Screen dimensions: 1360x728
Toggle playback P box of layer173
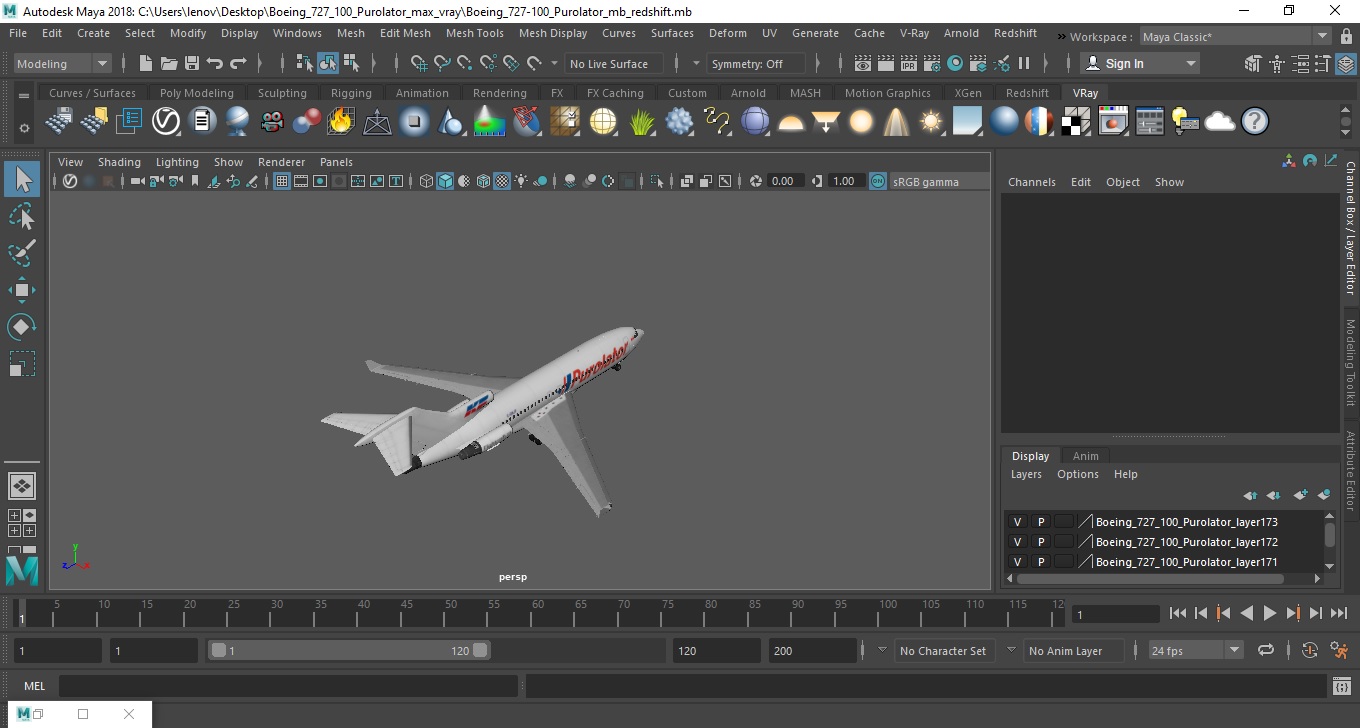point(1040,522)
